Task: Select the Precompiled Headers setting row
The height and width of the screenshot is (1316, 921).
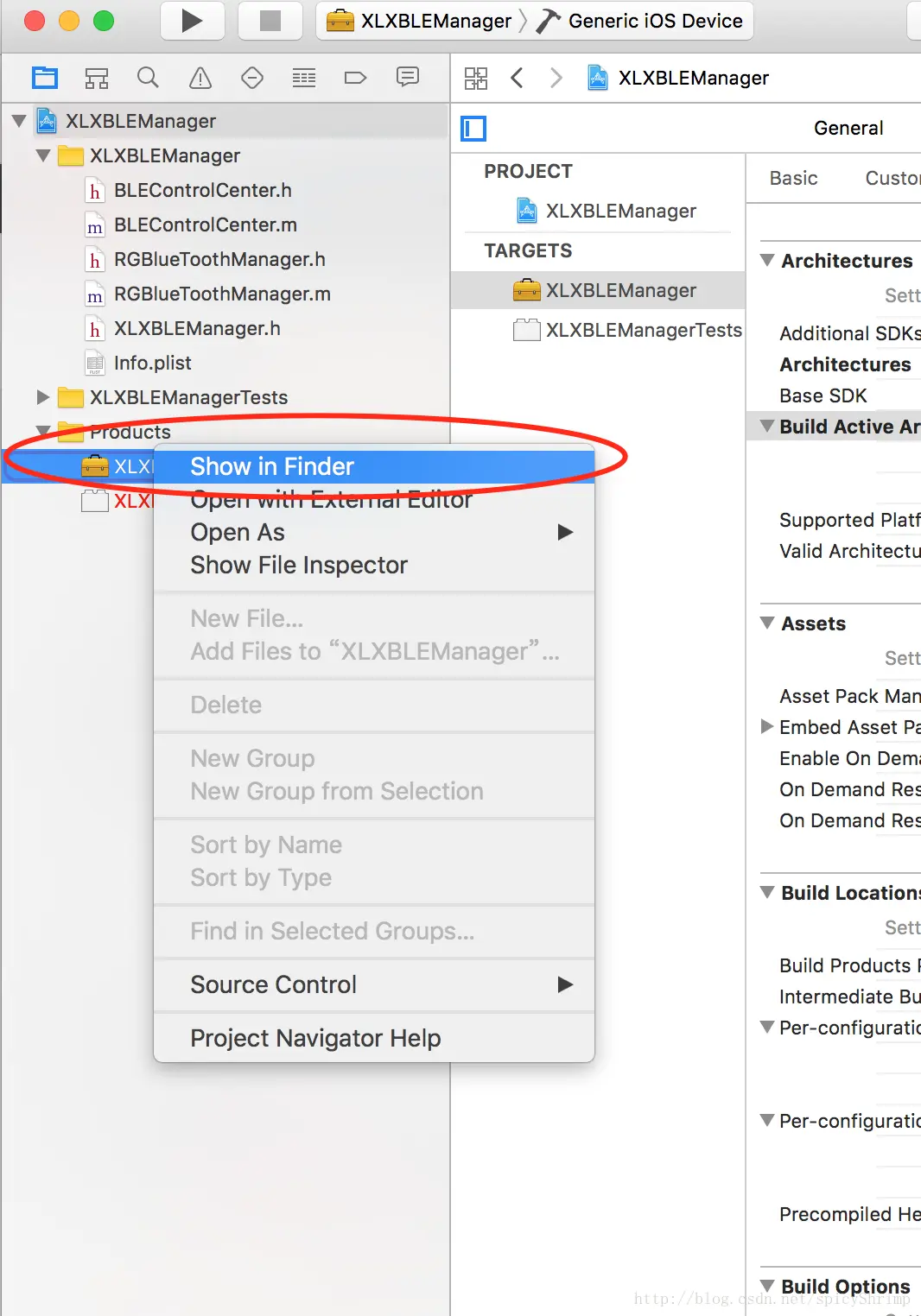Action: click(834, 1214)
